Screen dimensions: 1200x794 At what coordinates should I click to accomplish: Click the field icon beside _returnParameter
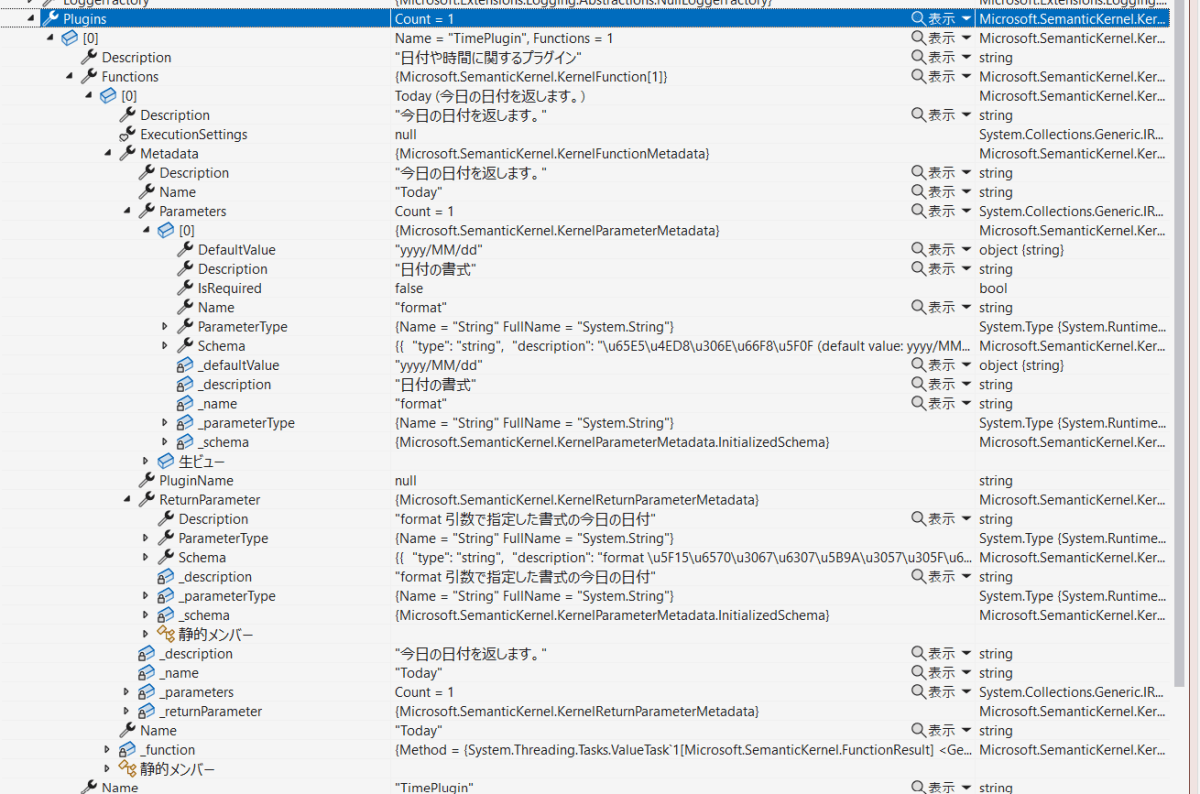click(146, 712)
